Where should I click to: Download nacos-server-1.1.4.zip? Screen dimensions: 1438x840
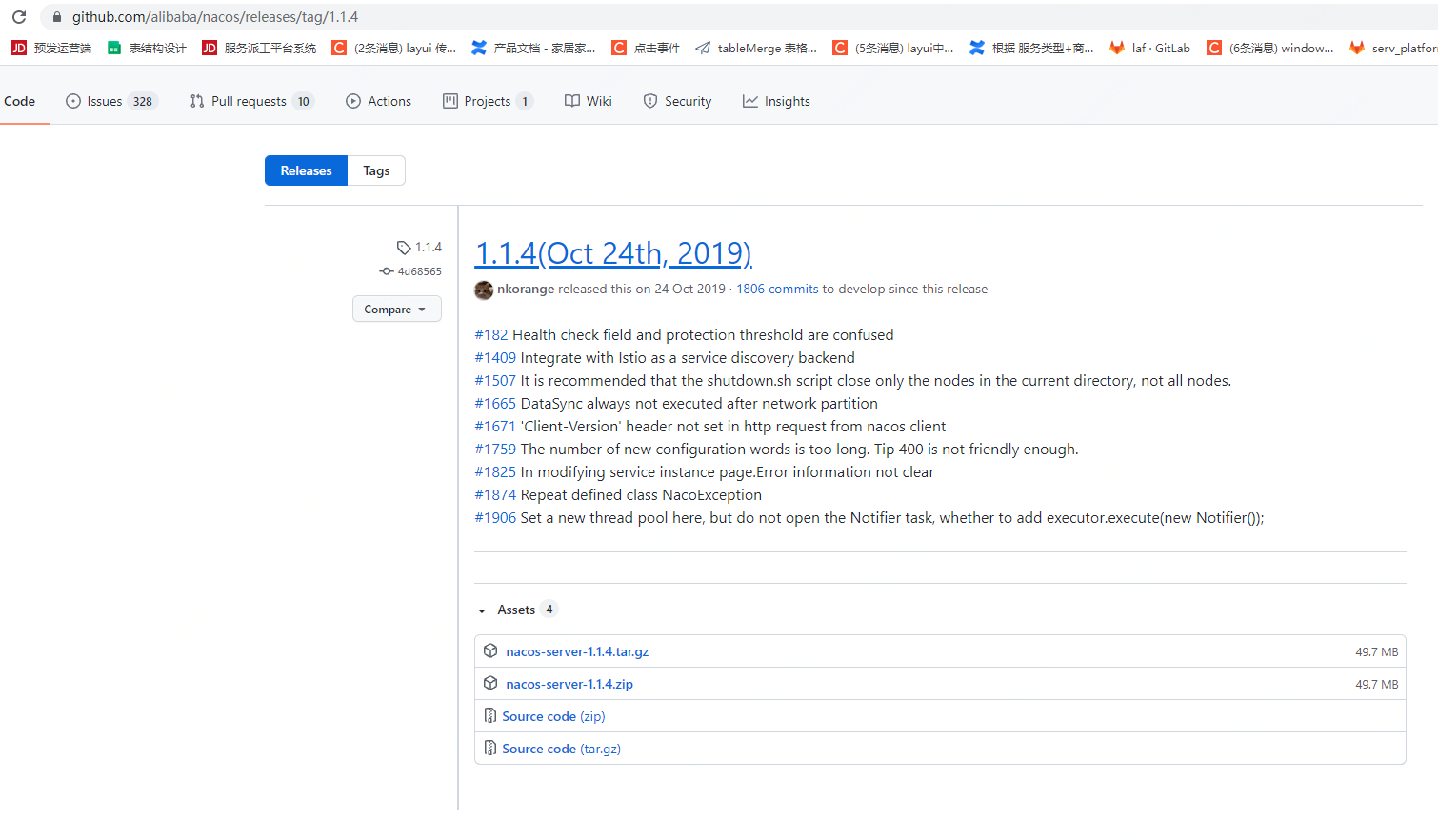(x=569, y=684)
